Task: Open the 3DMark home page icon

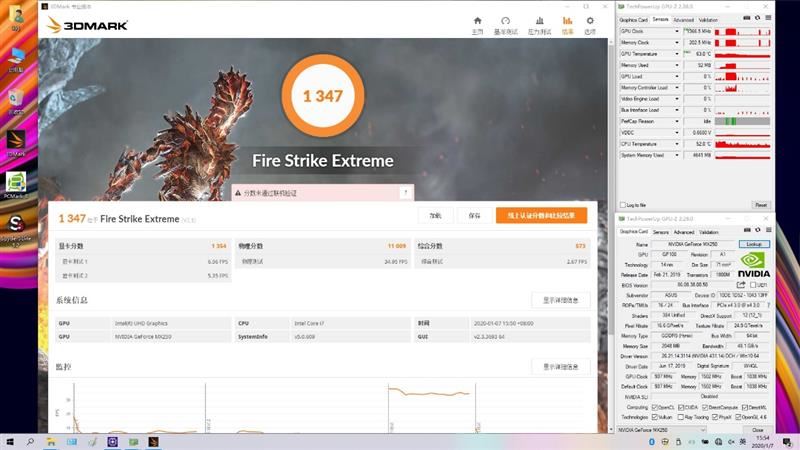Action: point(478,21)
